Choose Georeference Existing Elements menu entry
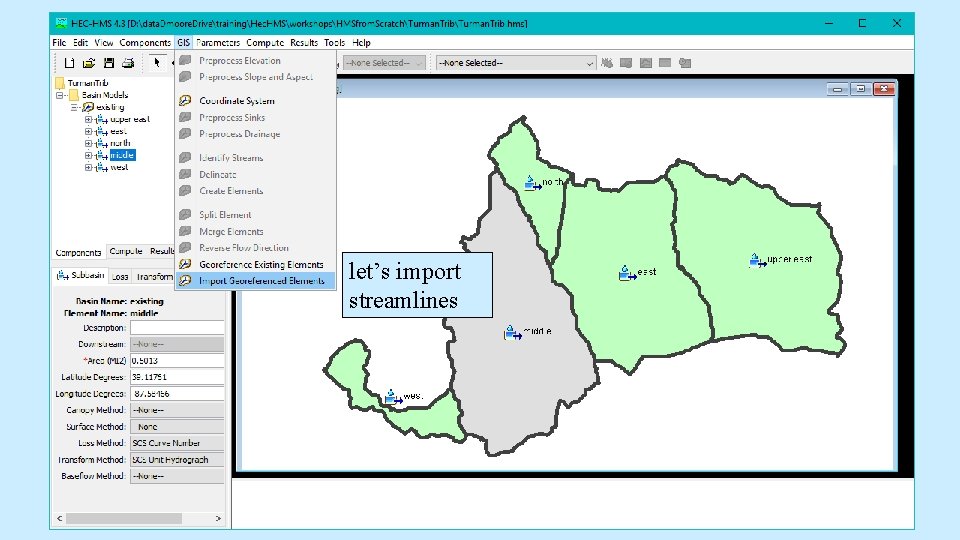Viewport: 960px width, 540px height. click(x=256, y=264)
